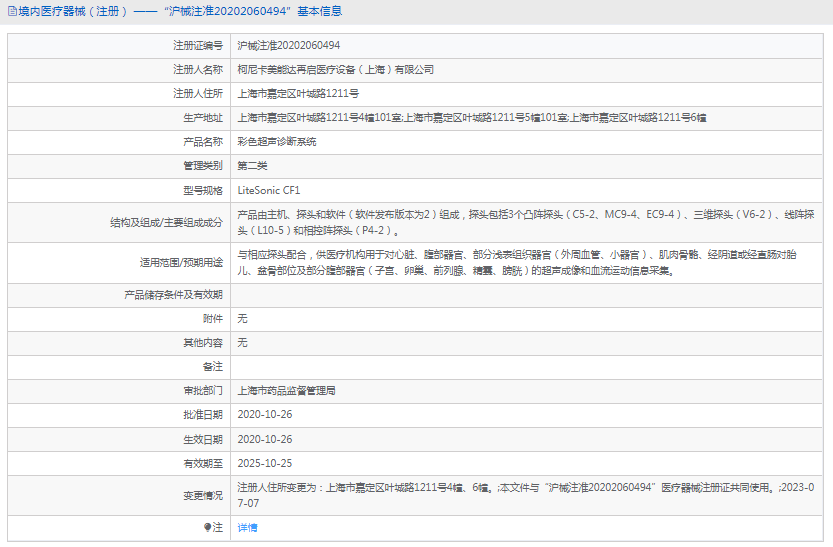Select expiry date 2025-10-25

[x=265, y=464]
